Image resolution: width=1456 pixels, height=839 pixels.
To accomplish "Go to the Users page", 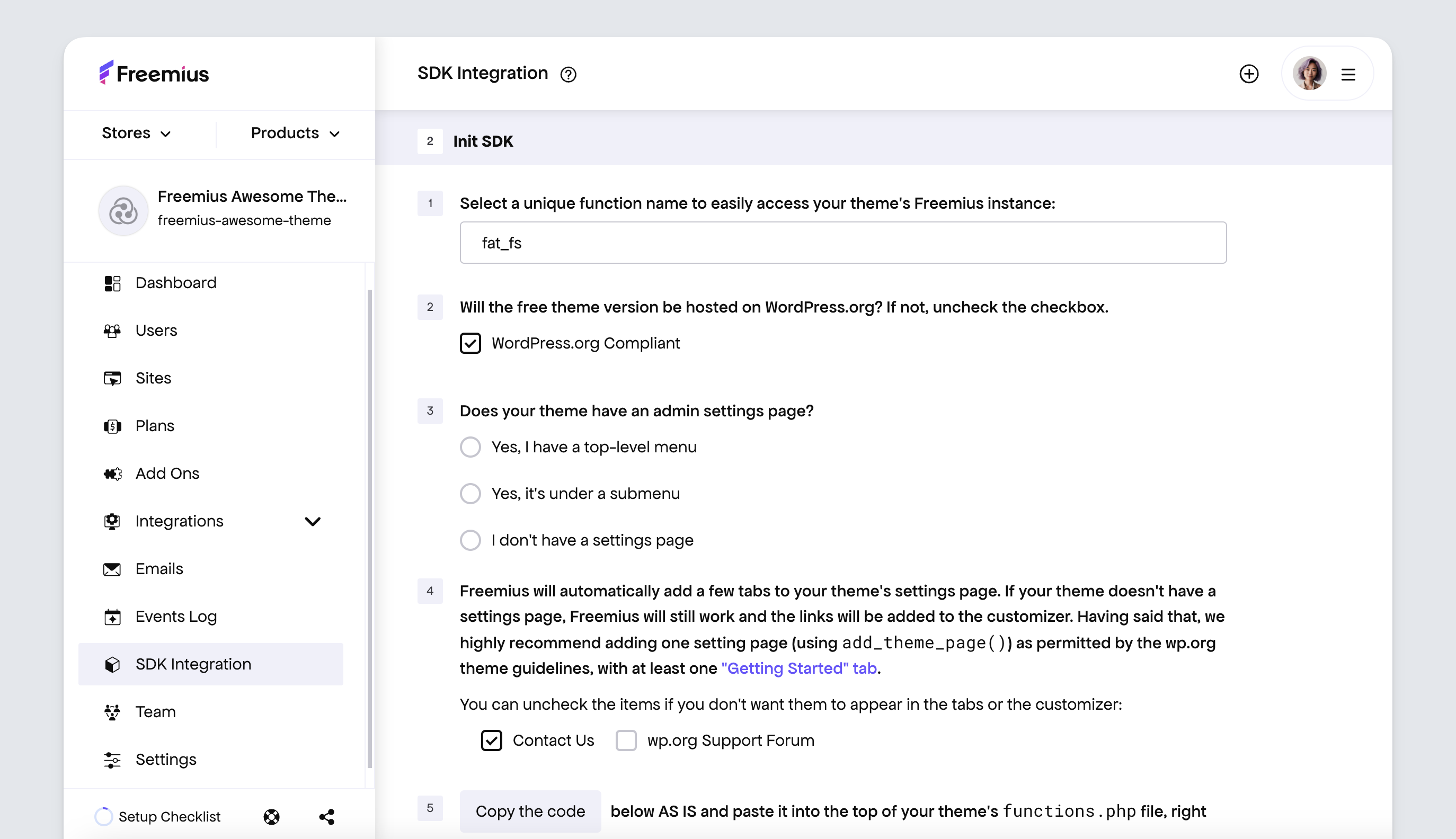I will (211, 331).
